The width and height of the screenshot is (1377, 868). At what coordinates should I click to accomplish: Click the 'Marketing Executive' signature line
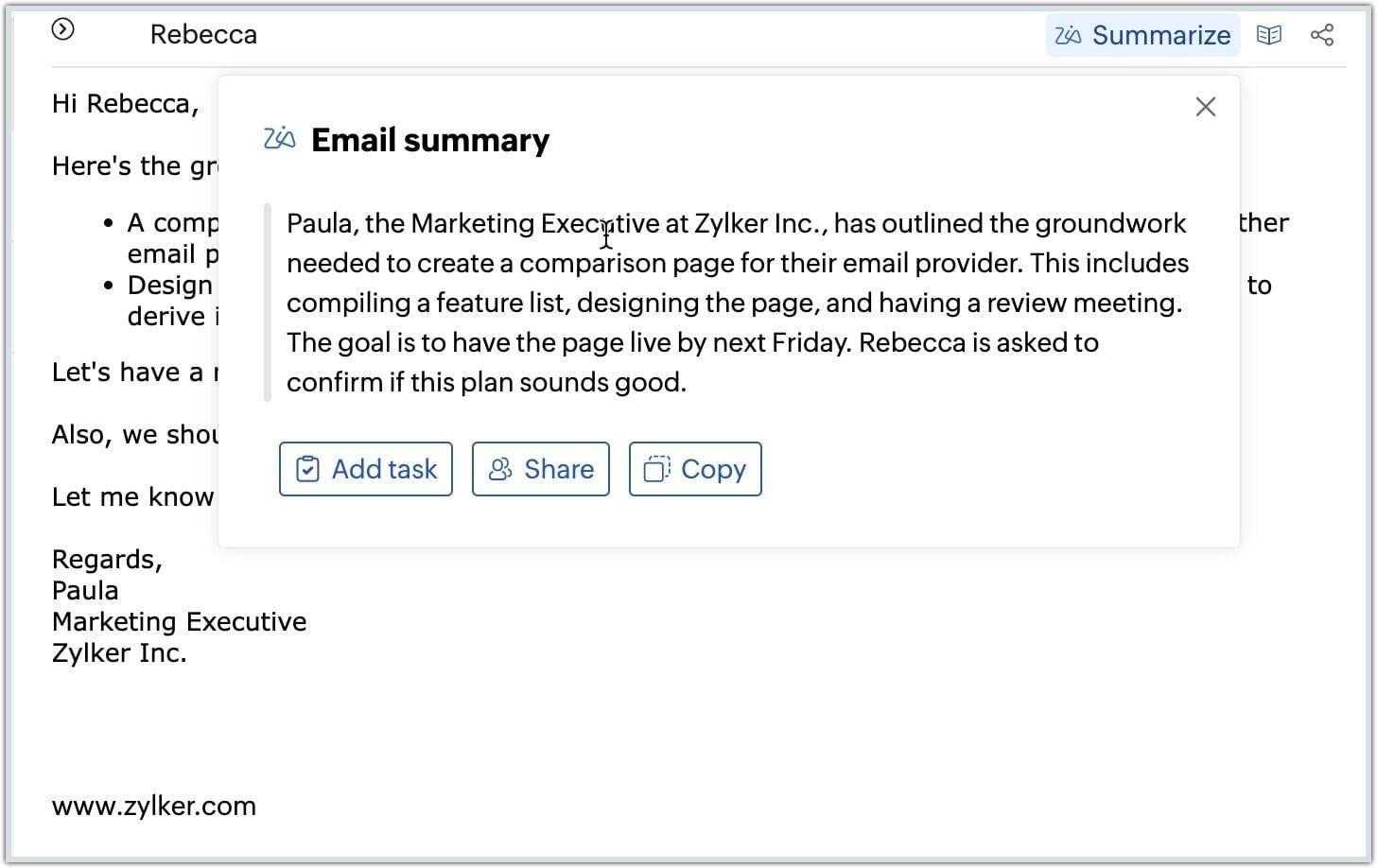180,621
